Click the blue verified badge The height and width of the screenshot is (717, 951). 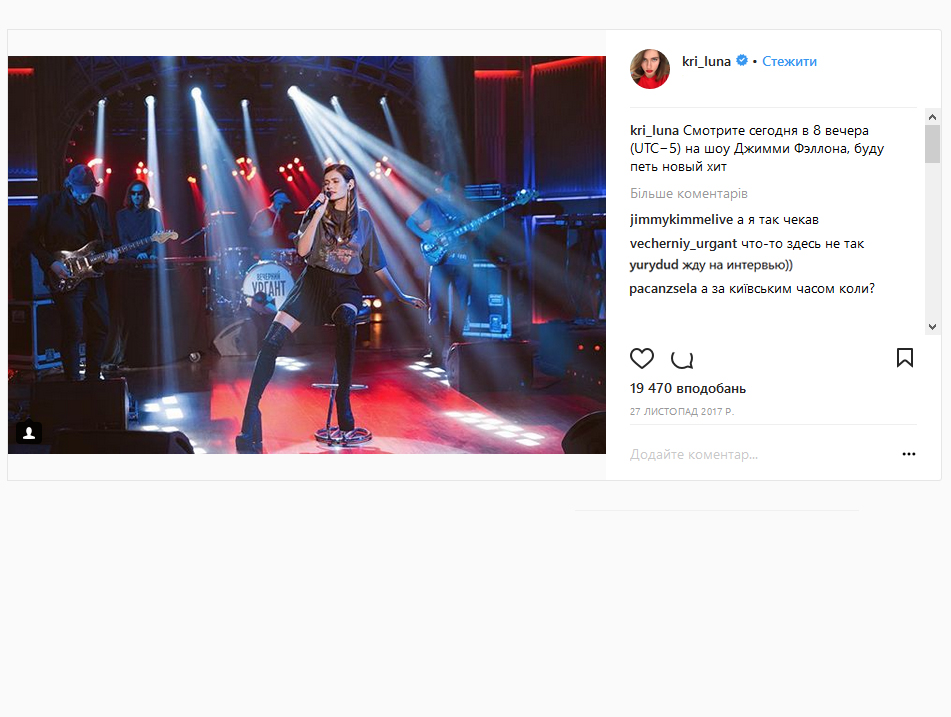(x=742, y=60)
